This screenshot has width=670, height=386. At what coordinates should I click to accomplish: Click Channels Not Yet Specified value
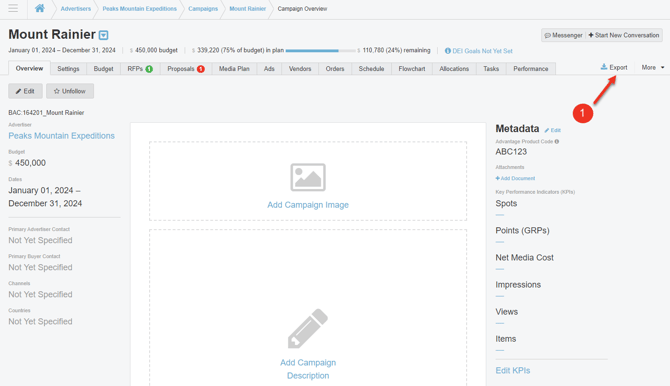pyautogui.click(x=40, y=295)
